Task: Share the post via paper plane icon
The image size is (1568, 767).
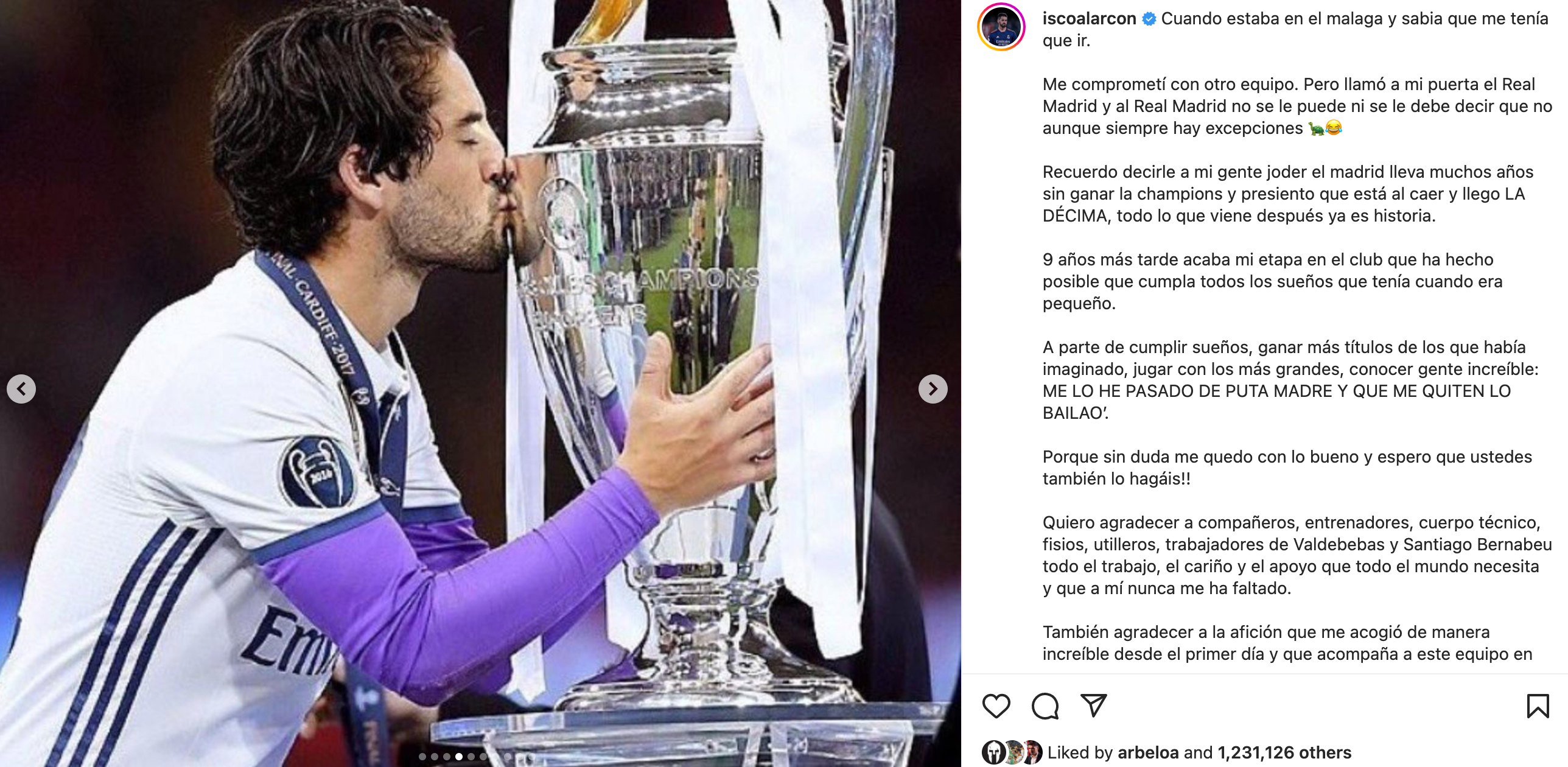Action: [x=1094, y=706]
